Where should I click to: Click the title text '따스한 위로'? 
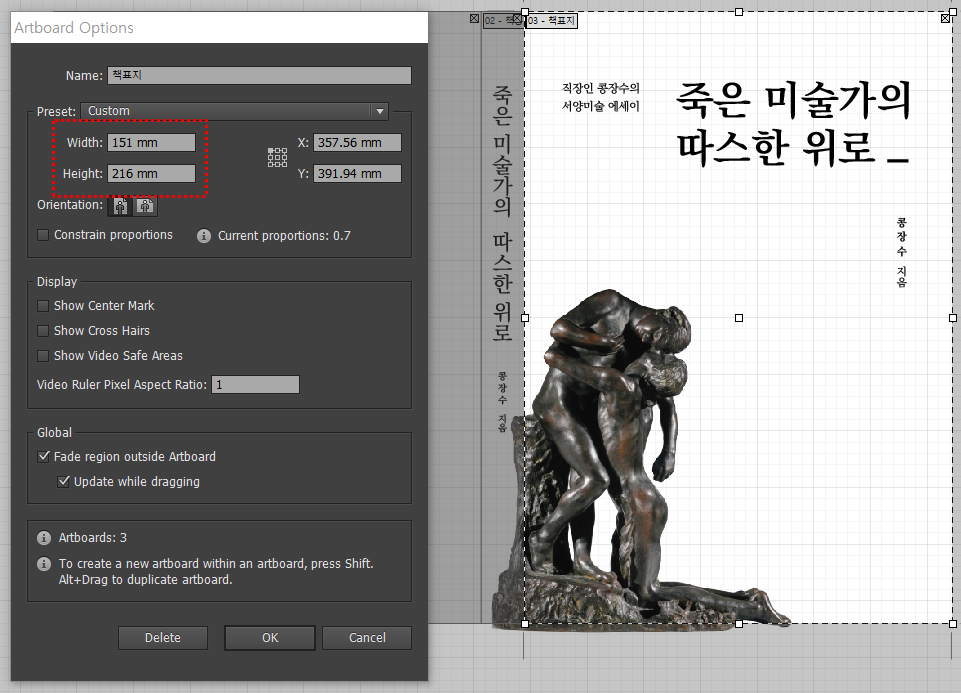775,148
